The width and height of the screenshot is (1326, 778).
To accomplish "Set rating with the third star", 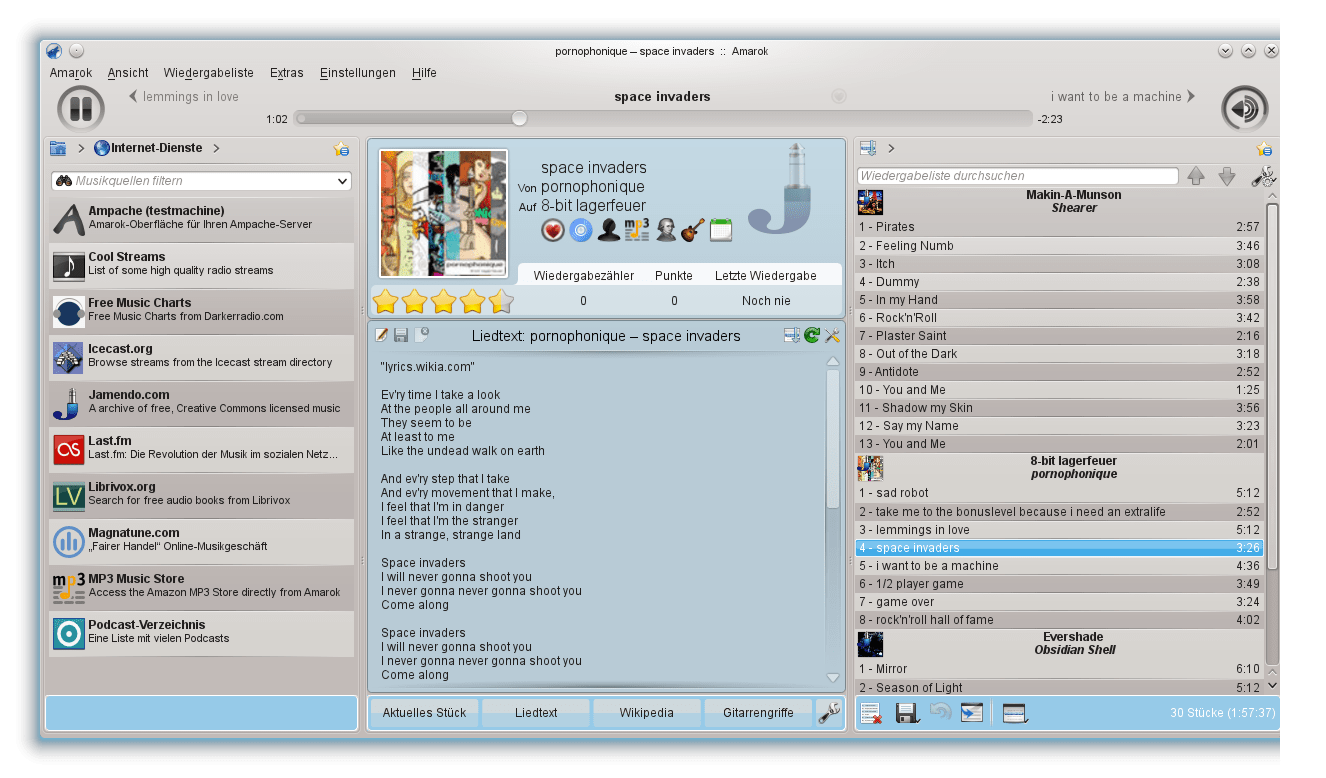I will coord(443,301).
